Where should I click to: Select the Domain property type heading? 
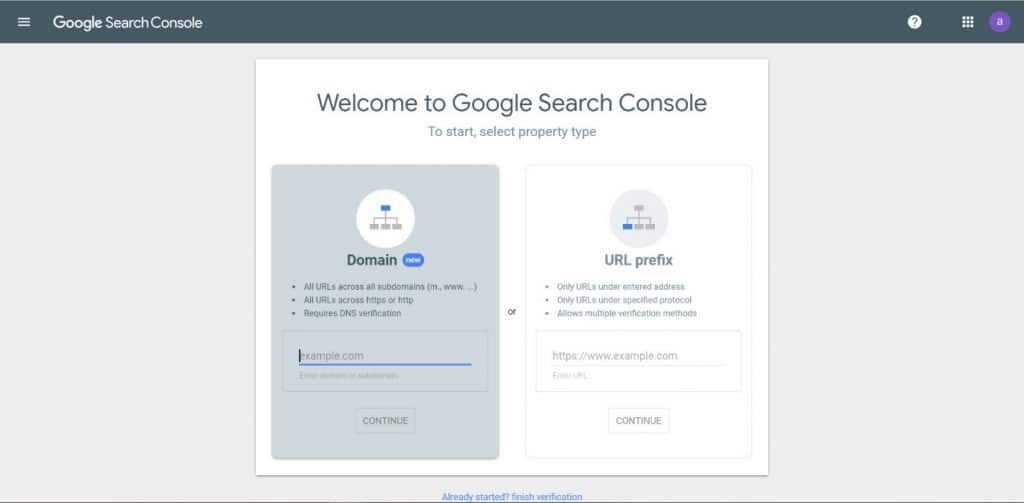pyautogui.click(x=372, y=260)
